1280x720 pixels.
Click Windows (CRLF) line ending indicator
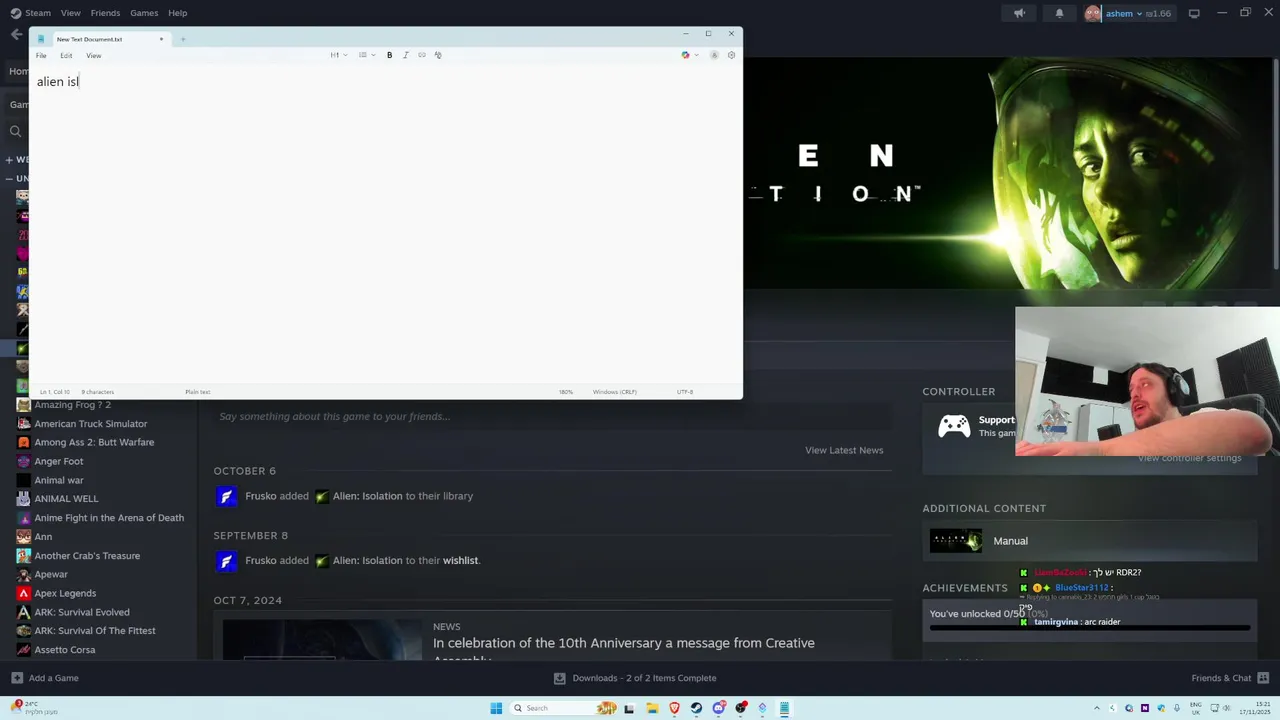pos(614,392)
